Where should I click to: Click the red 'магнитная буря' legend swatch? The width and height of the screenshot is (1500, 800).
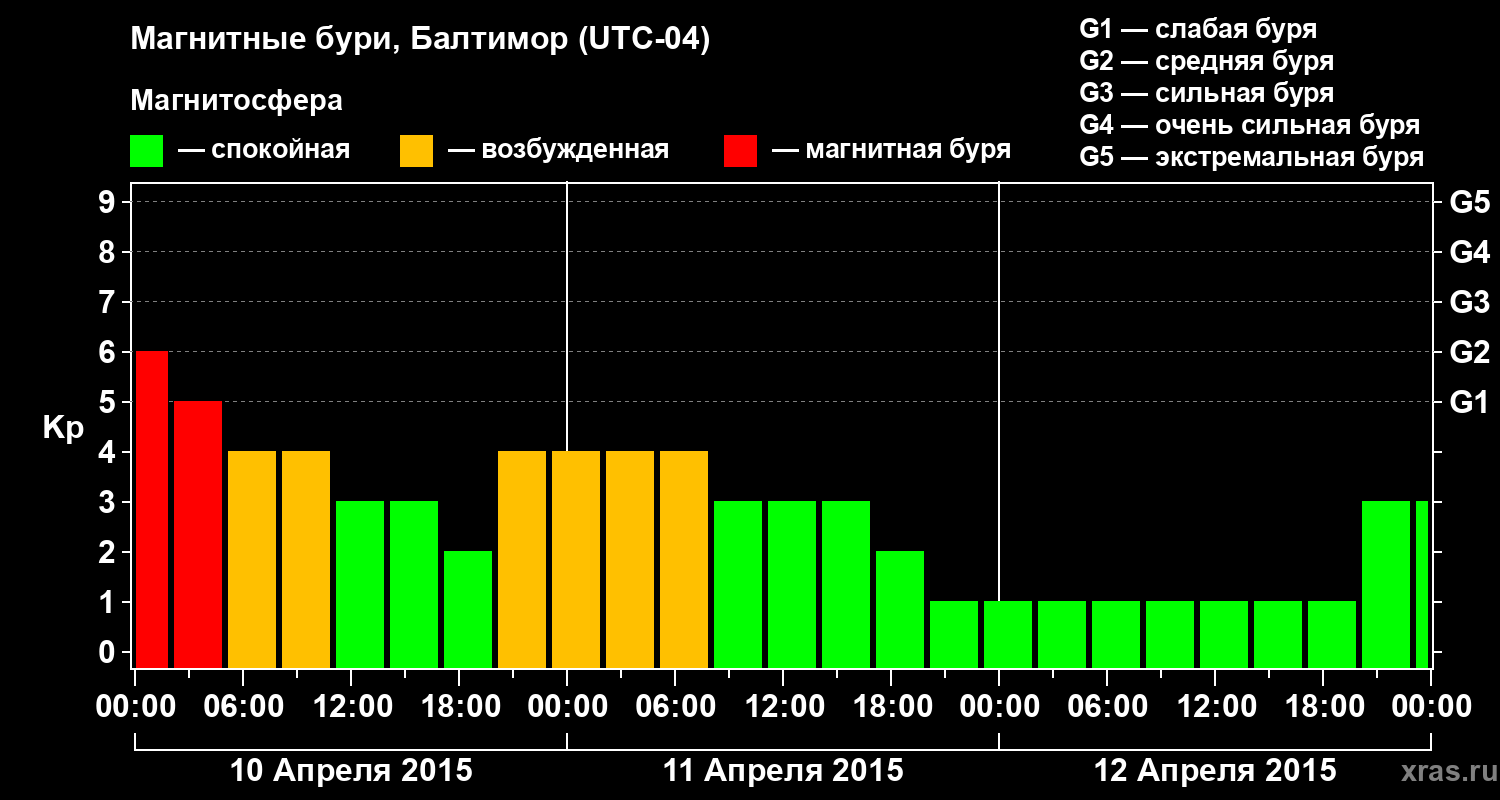coord(740,151)
